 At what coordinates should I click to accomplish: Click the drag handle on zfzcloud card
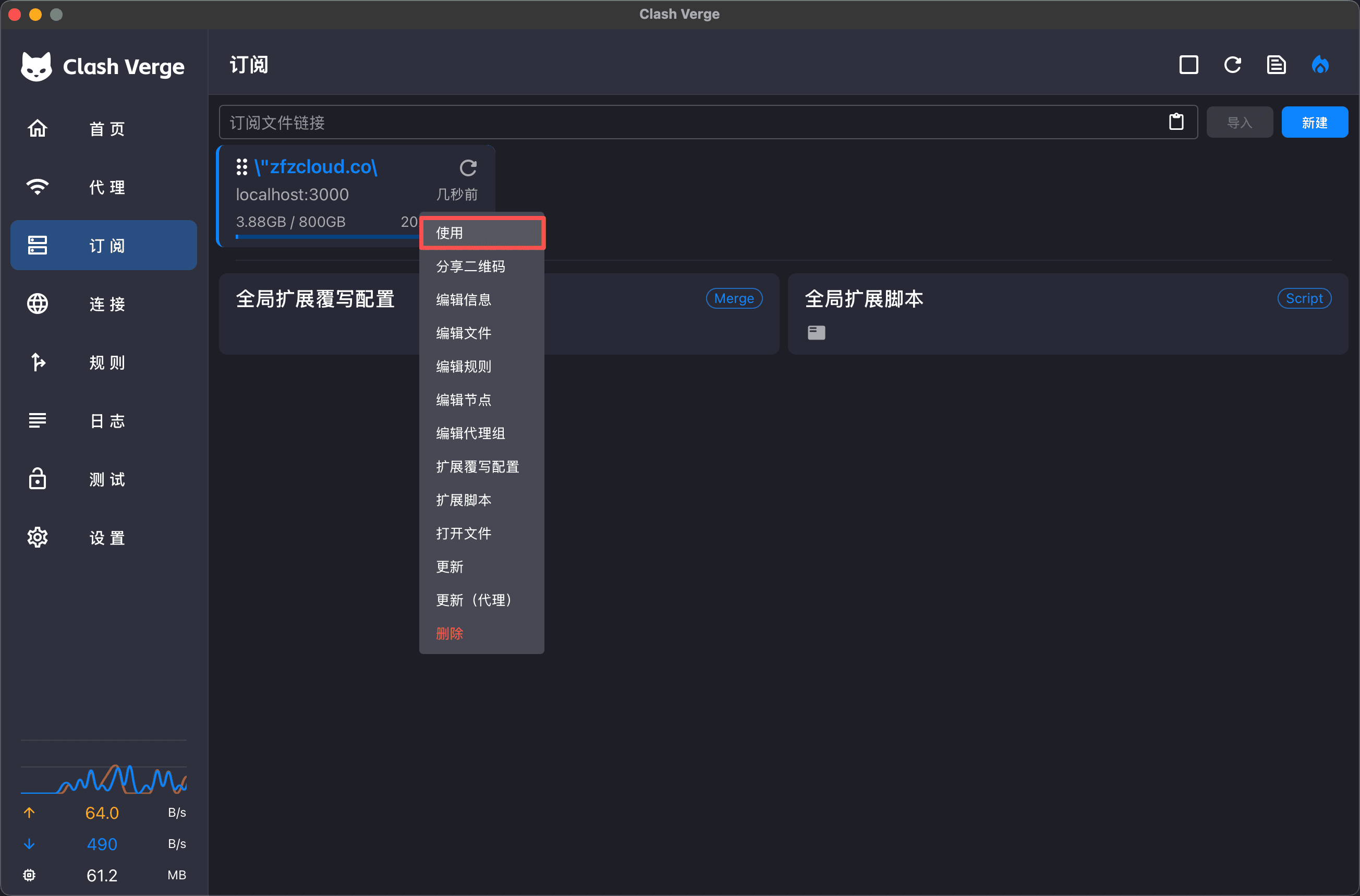(242, 167)
